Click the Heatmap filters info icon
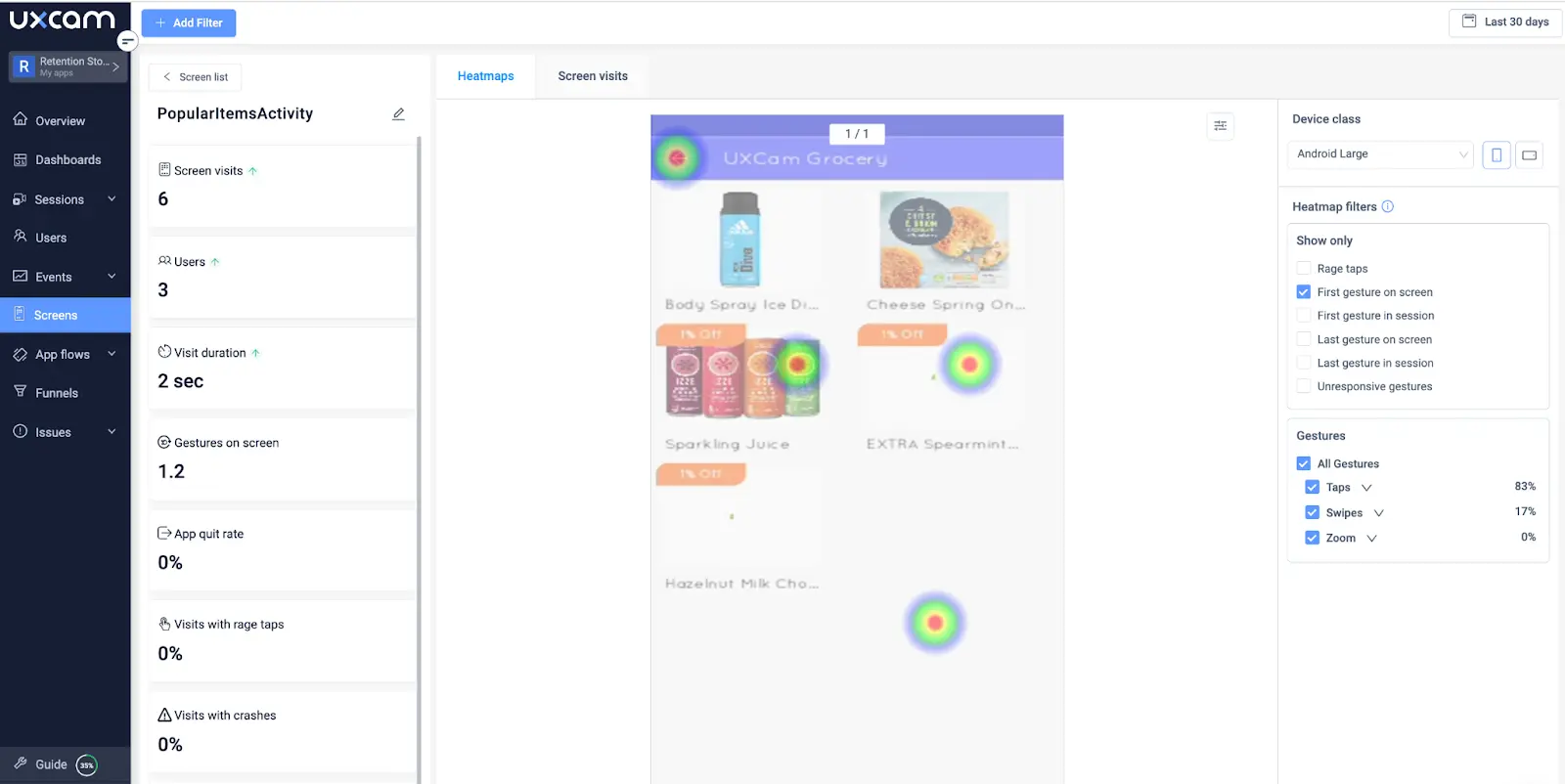 click(1388, 206)
